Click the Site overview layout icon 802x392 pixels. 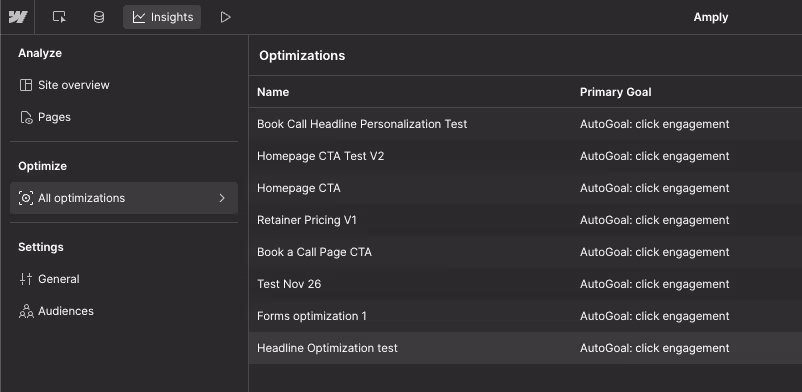pos(26,85)
